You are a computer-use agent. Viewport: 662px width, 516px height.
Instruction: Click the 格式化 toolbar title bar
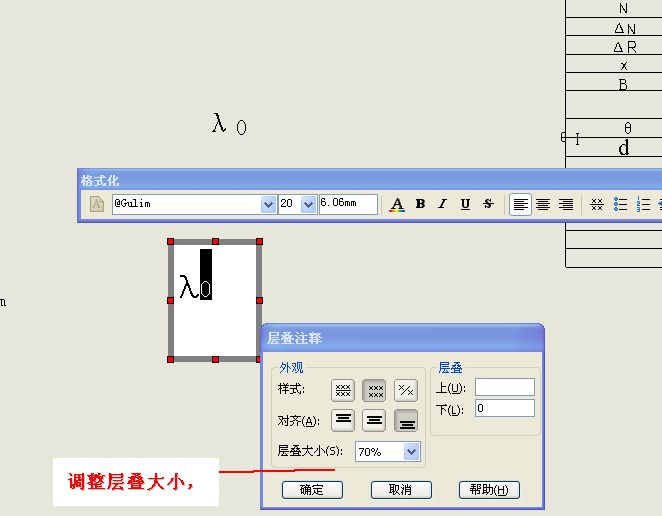coord(369,181)
